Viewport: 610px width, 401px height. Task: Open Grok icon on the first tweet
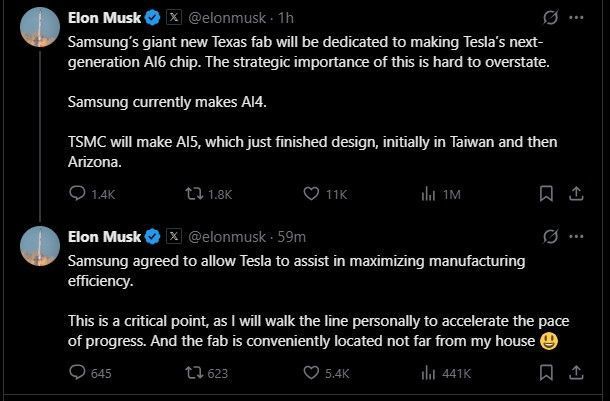(x=547, y=17)
